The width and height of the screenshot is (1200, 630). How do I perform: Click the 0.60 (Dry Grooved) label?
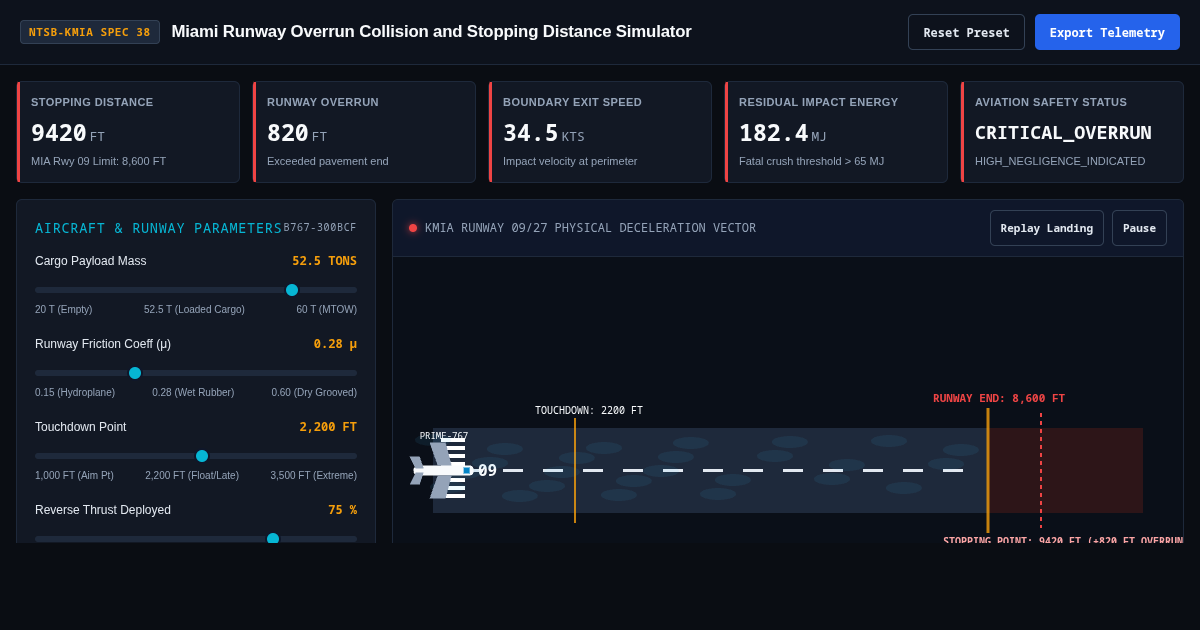(314, 393)
